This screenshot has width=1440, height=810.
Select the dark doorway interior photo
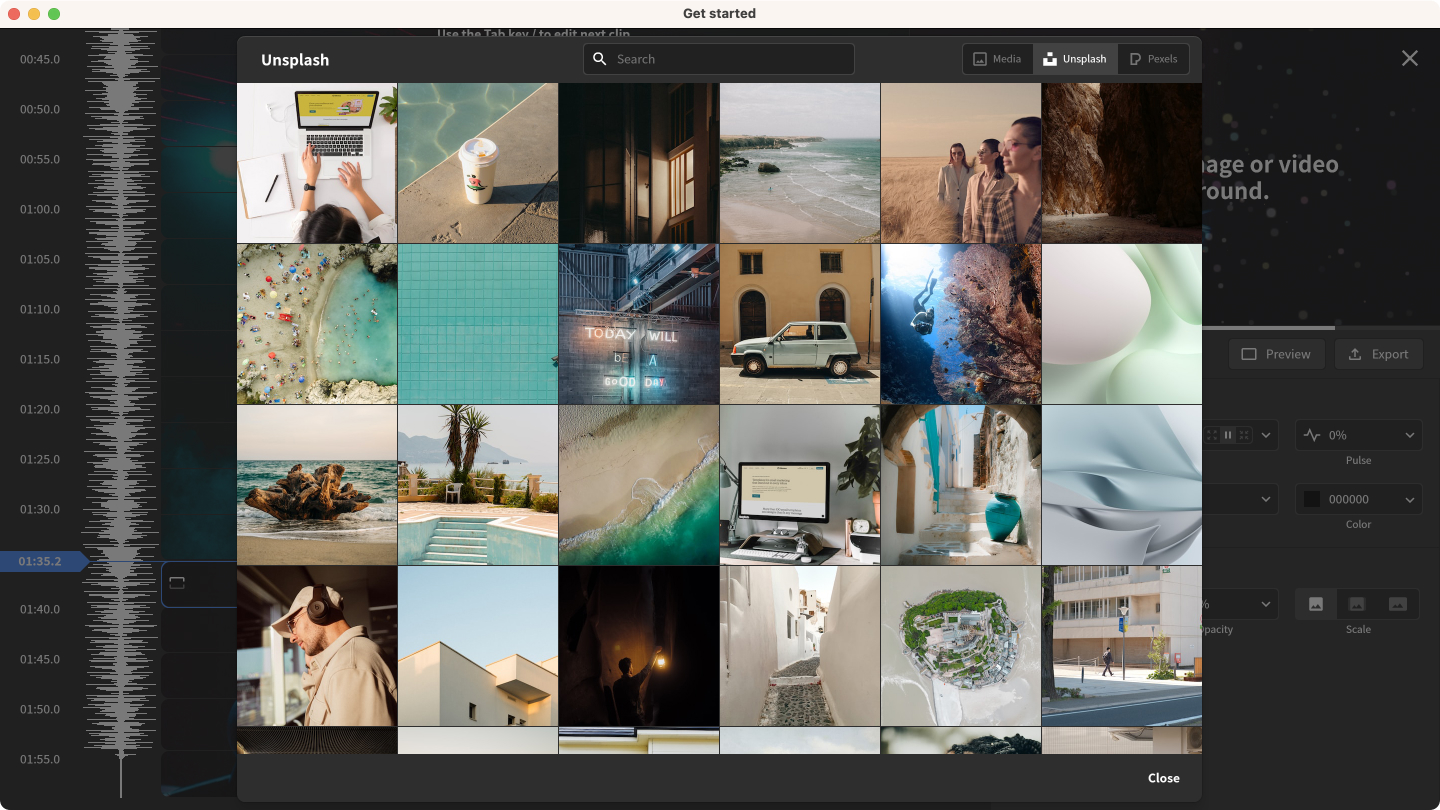click(639, 163)
